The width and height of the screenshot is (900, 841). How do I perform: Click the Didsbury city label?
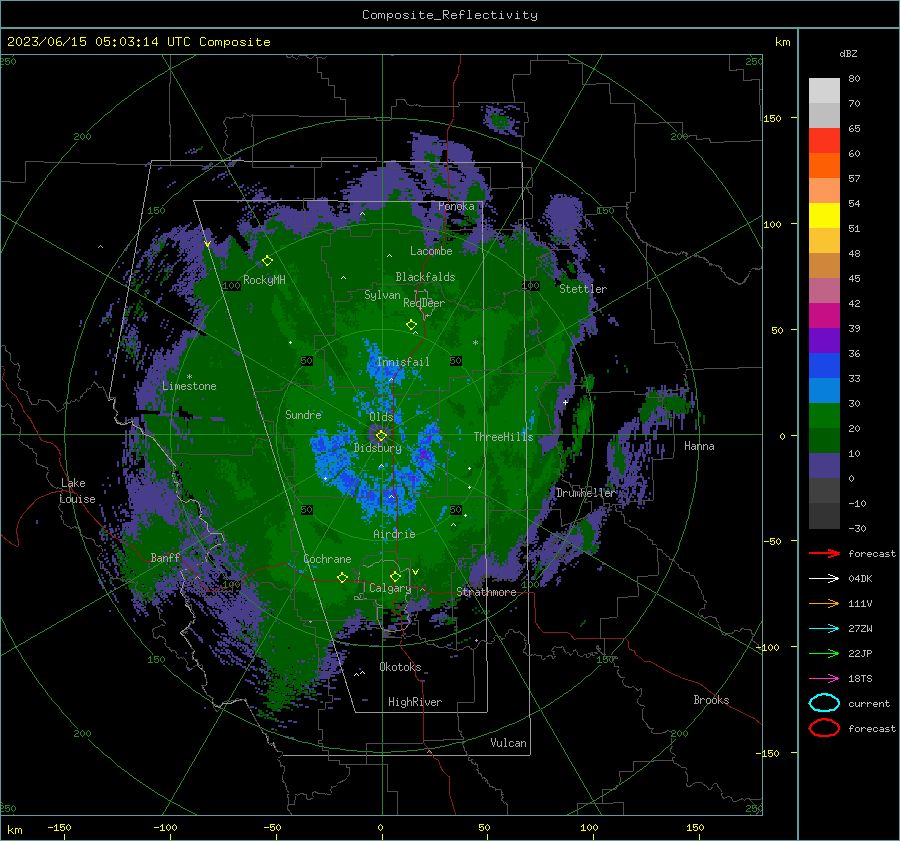378,448
